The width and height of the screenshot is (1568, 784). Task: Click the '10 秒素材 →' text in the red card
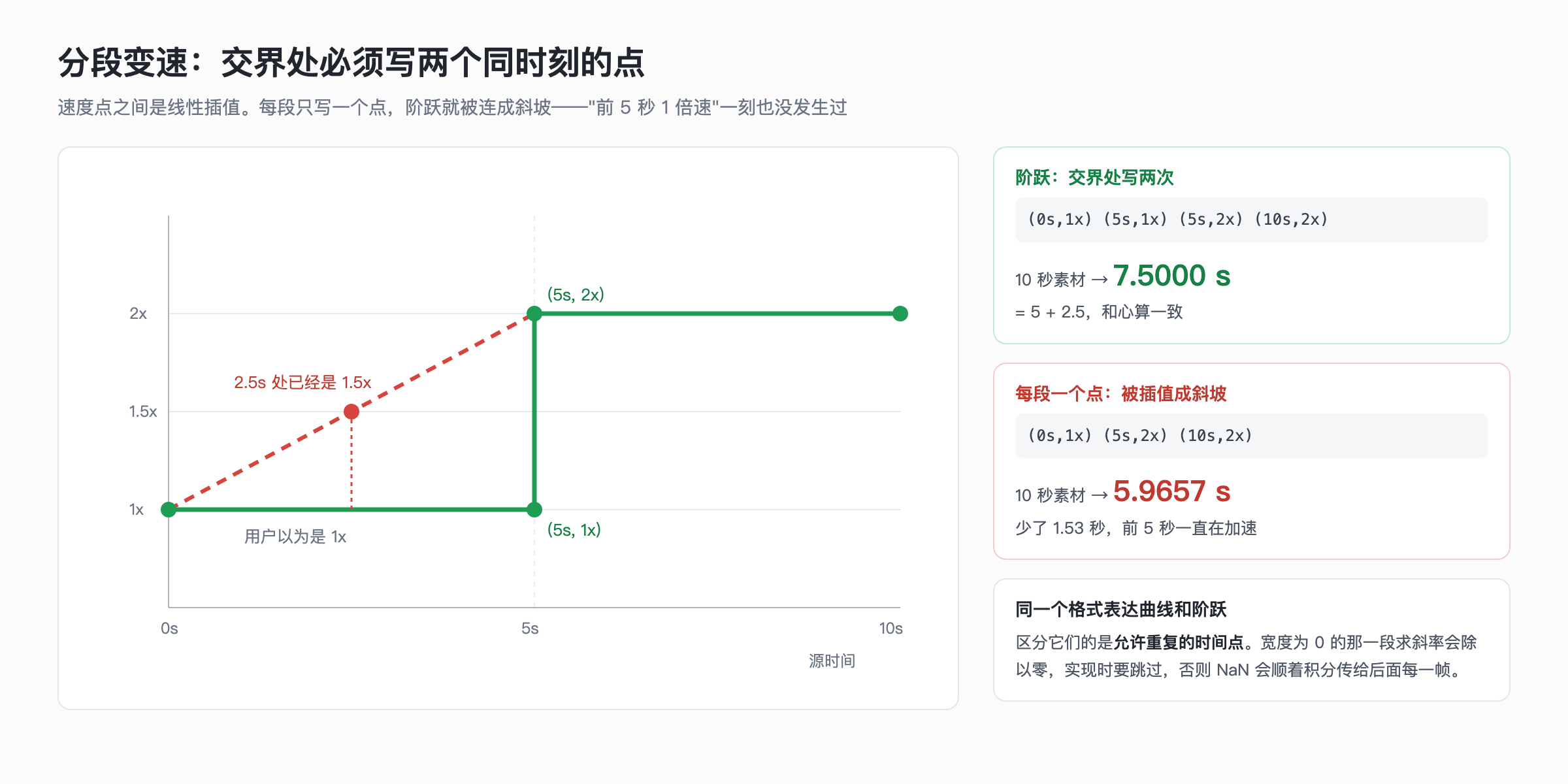pyautogui.click(x=1062, y=495)
